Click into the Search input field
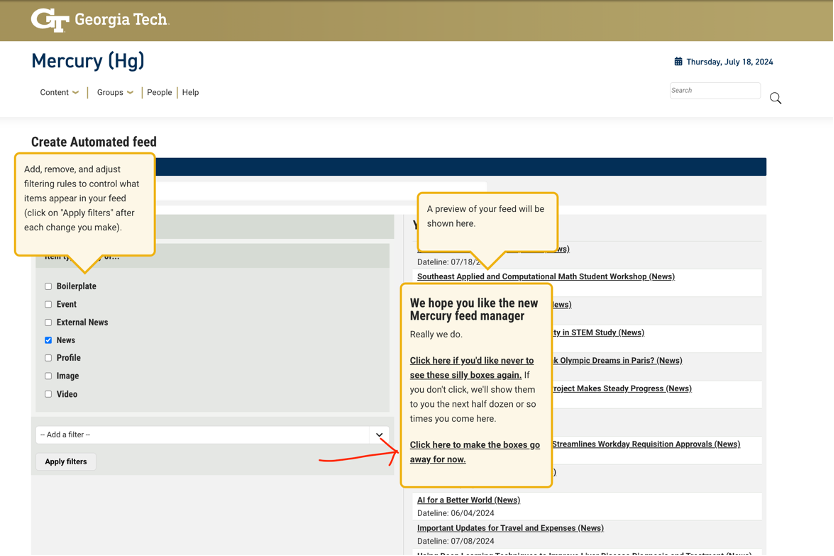This screenshot has width=834, height=556. (x=715, y=90)
